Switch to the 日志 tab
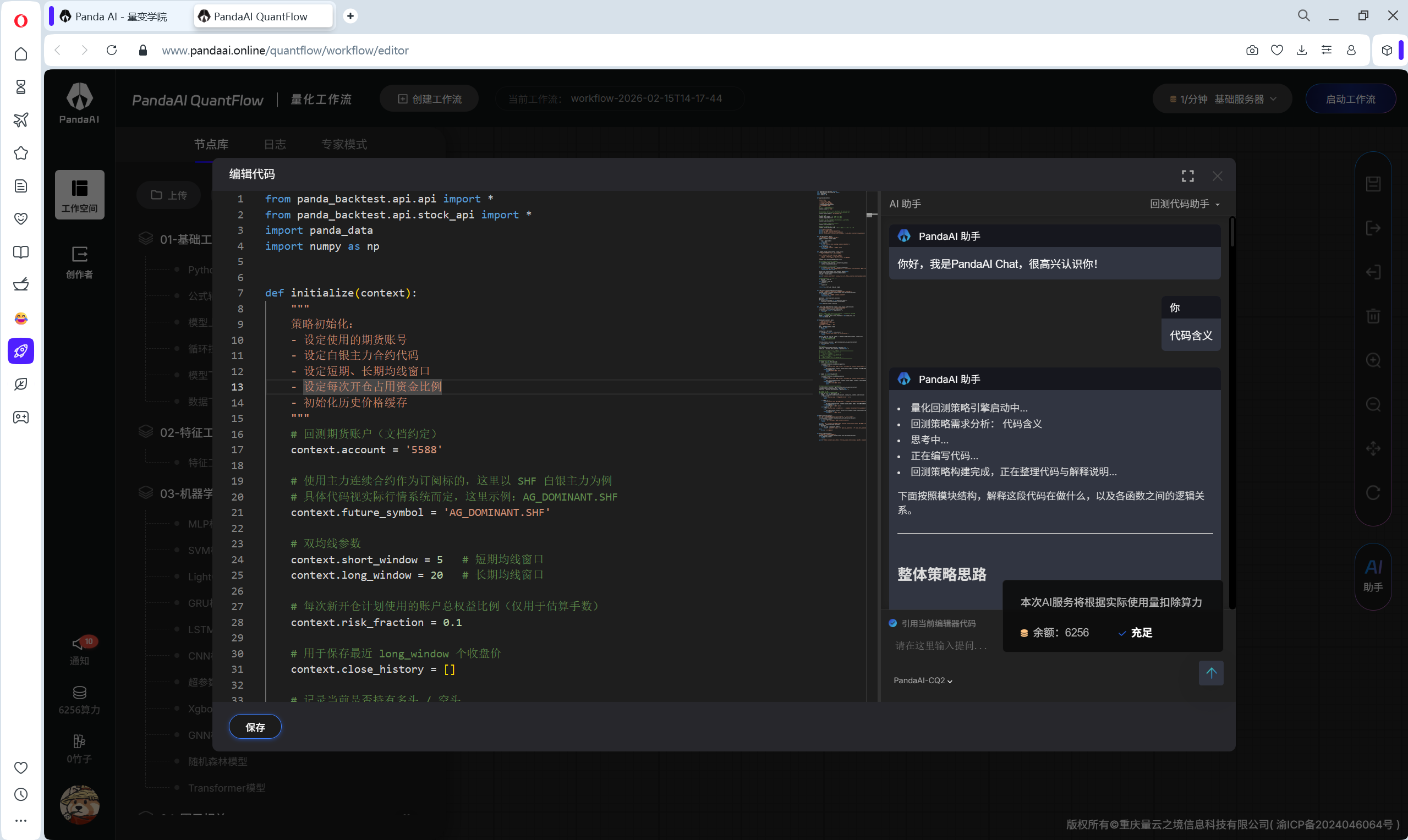 [275, 144]
